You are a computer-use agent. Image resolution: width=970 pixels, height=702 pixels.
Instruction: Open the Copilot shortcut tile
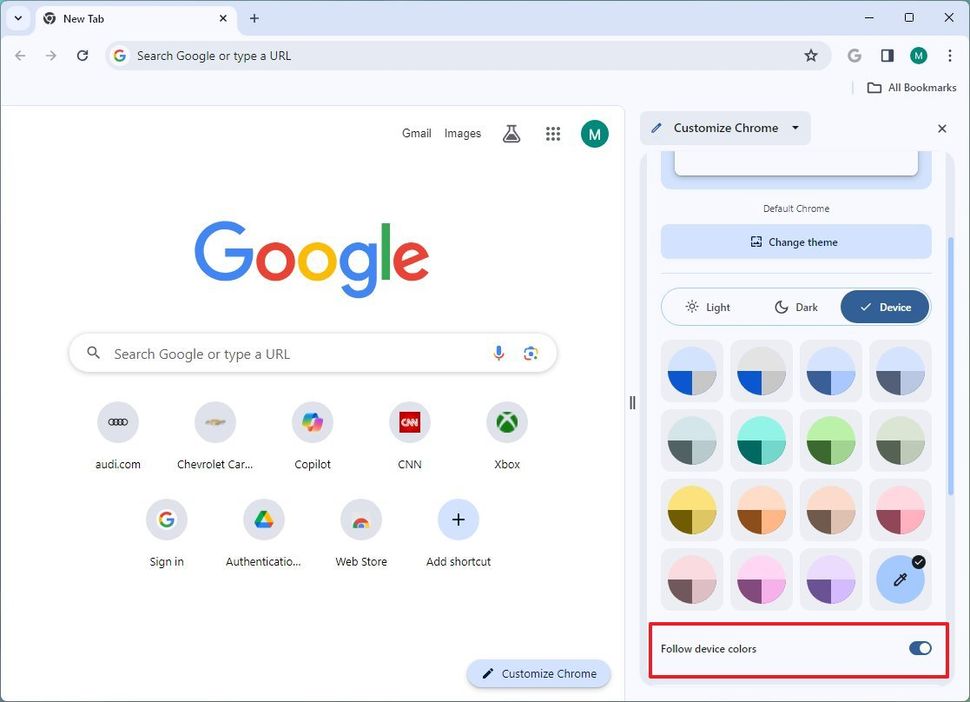[312, 421]
